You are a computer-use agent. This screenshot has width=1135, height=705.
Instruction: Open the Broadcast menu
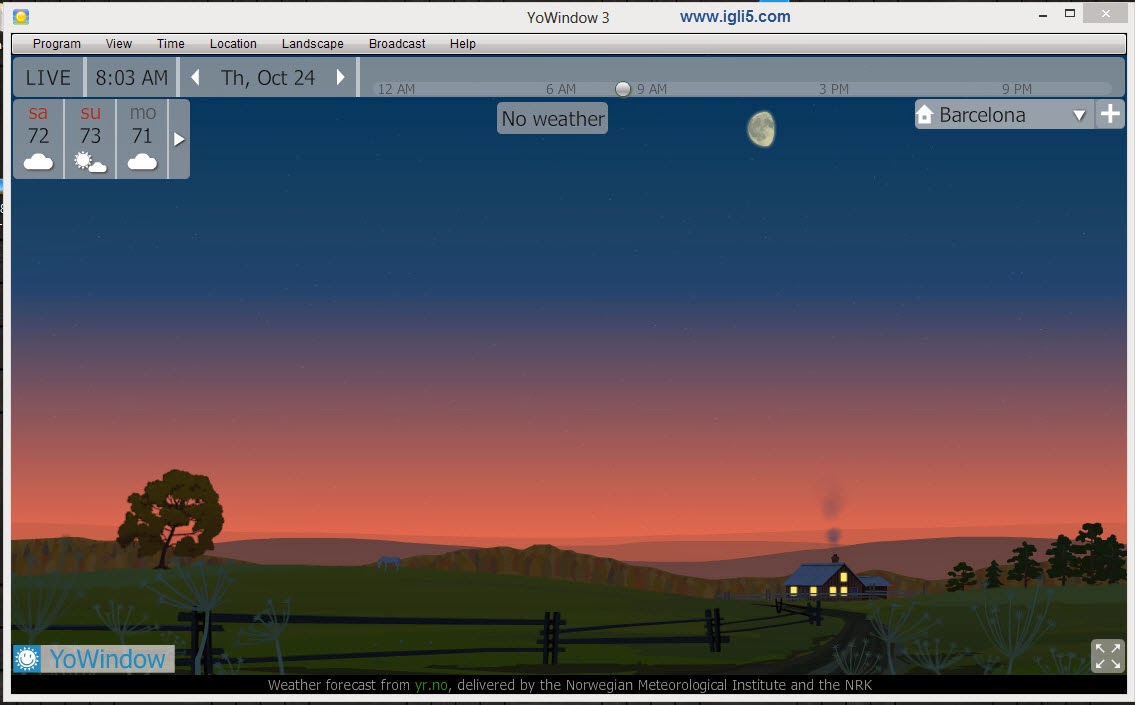click(397, 44)
